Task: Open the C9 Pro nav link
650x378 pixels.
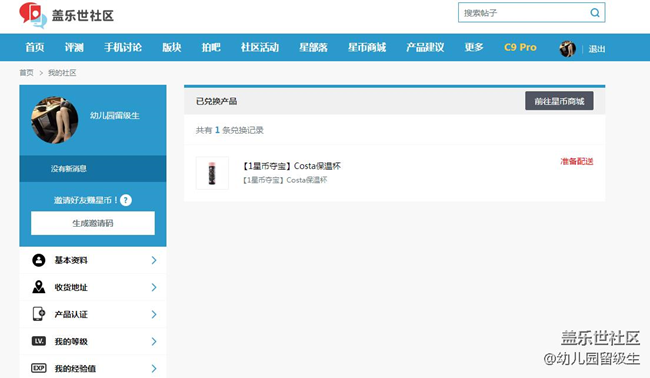Action: click(520, 47)
